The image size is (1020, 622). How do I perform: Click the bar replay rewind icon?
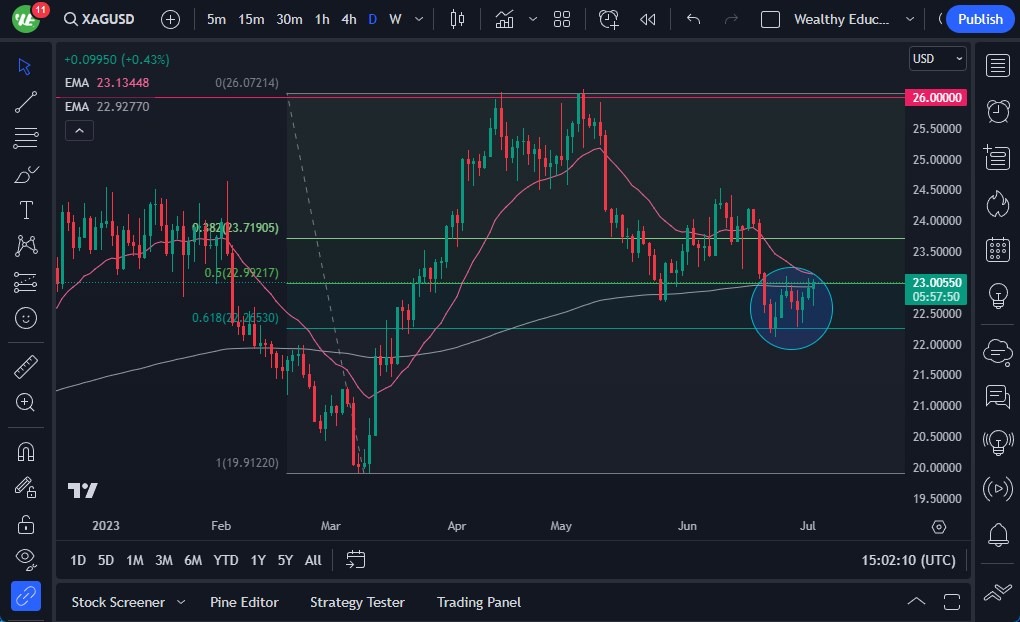(x=648, y=19)
